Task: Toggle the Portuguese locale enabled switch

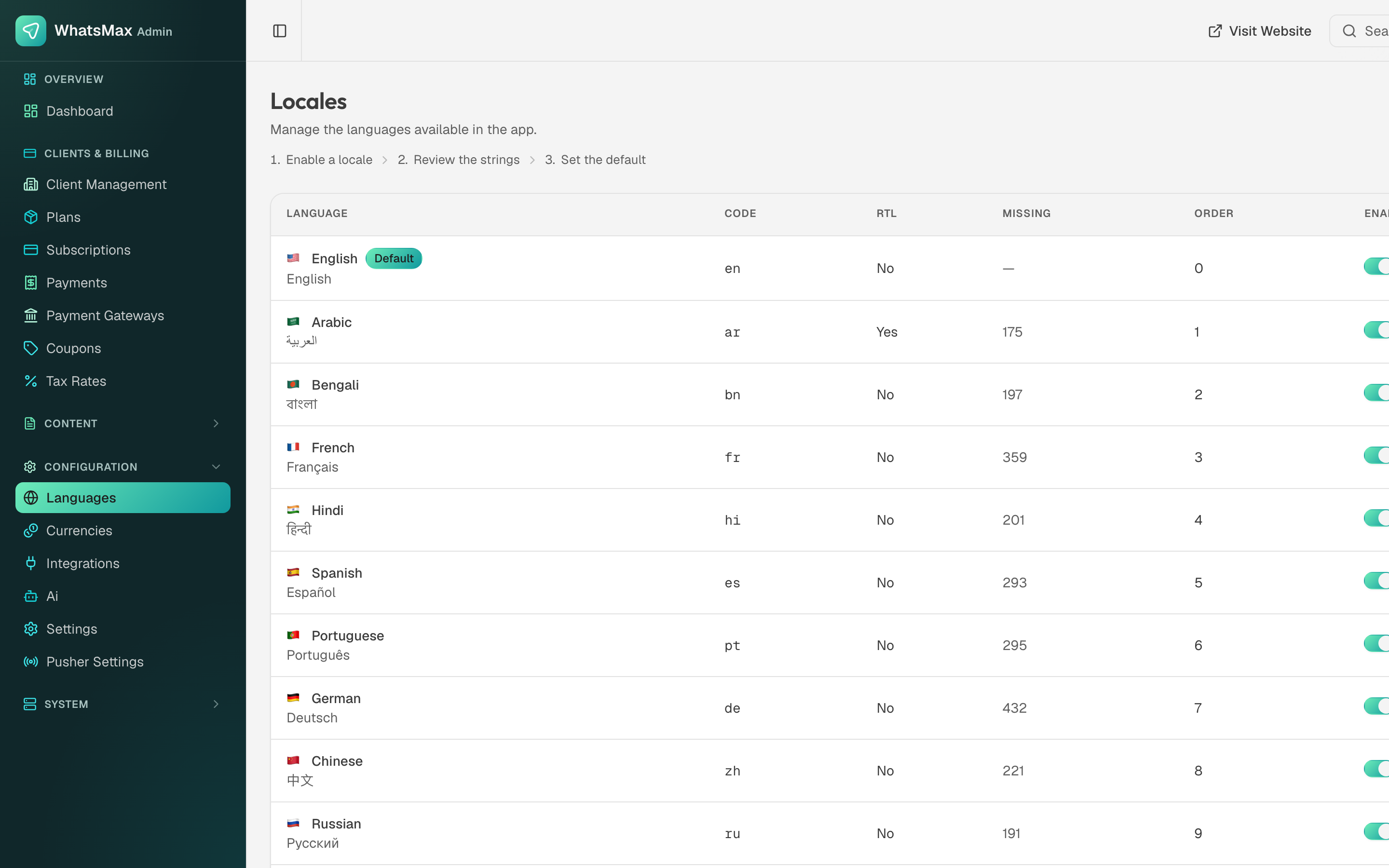Action: point(1376,643)
